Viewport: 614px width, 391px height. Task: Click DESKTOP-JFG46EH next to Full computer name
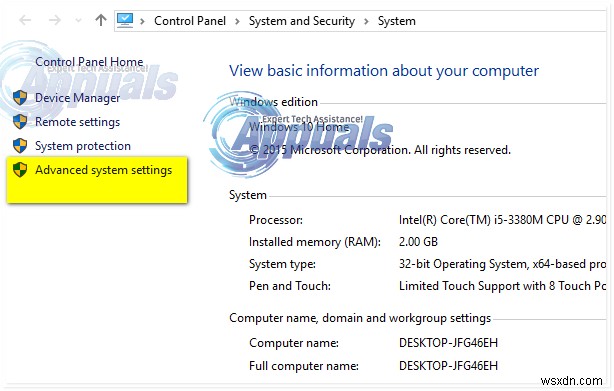[448, 366]
